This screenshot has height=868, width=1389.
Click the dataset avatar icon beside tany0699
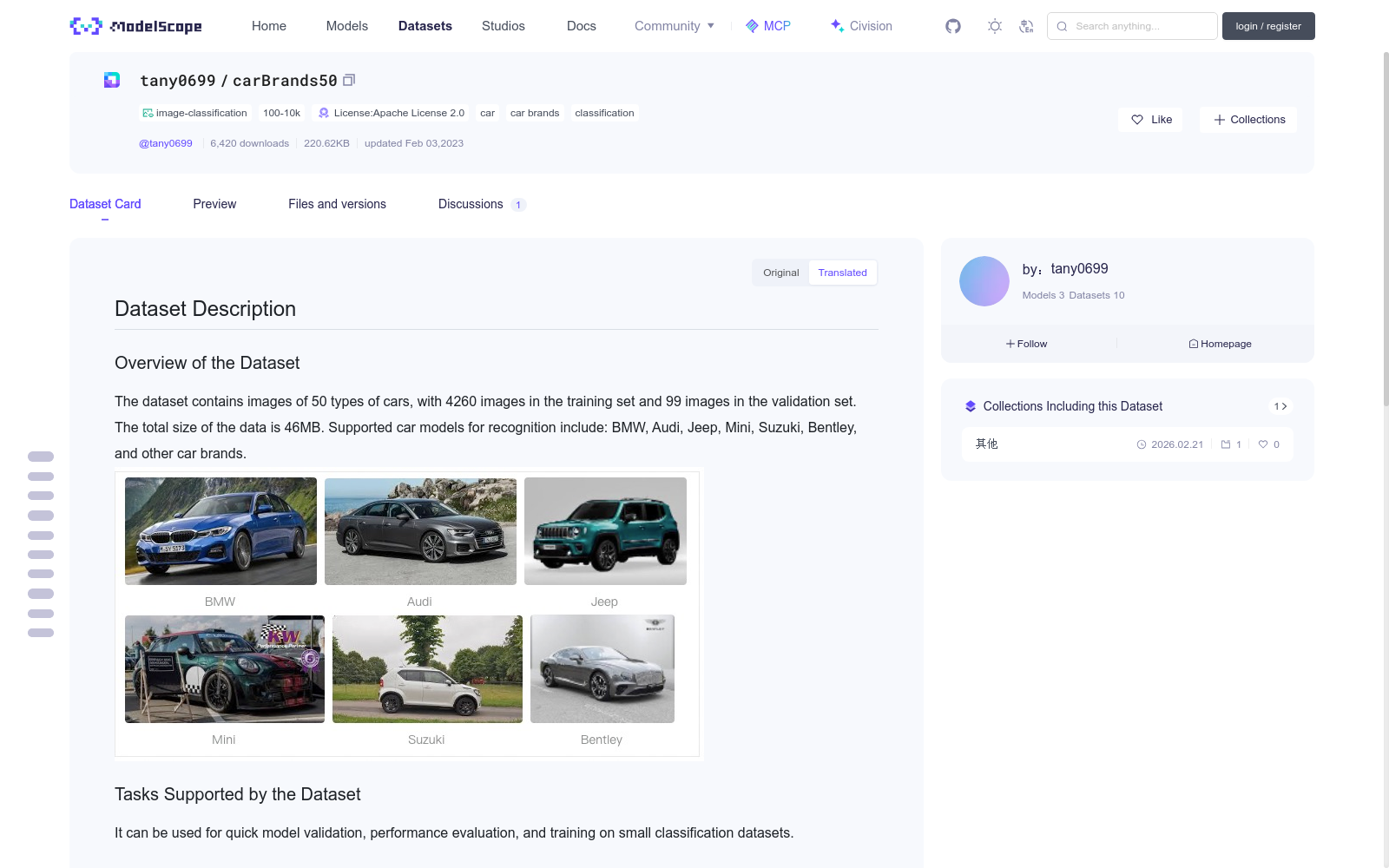point(112,80)
